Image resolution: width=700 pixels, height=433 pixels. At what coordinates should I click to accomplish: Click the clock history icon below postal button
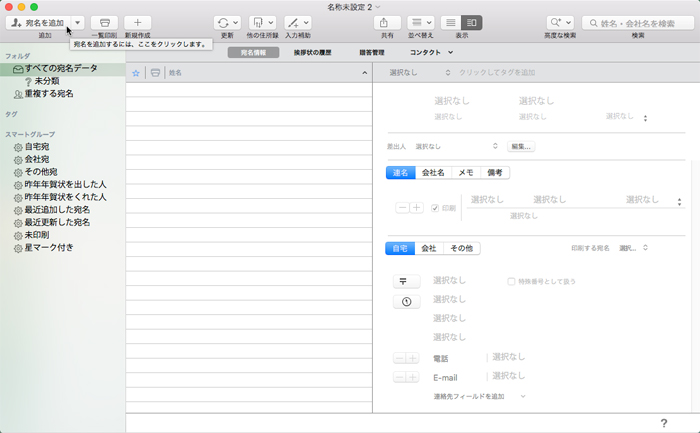coord(406,302)
